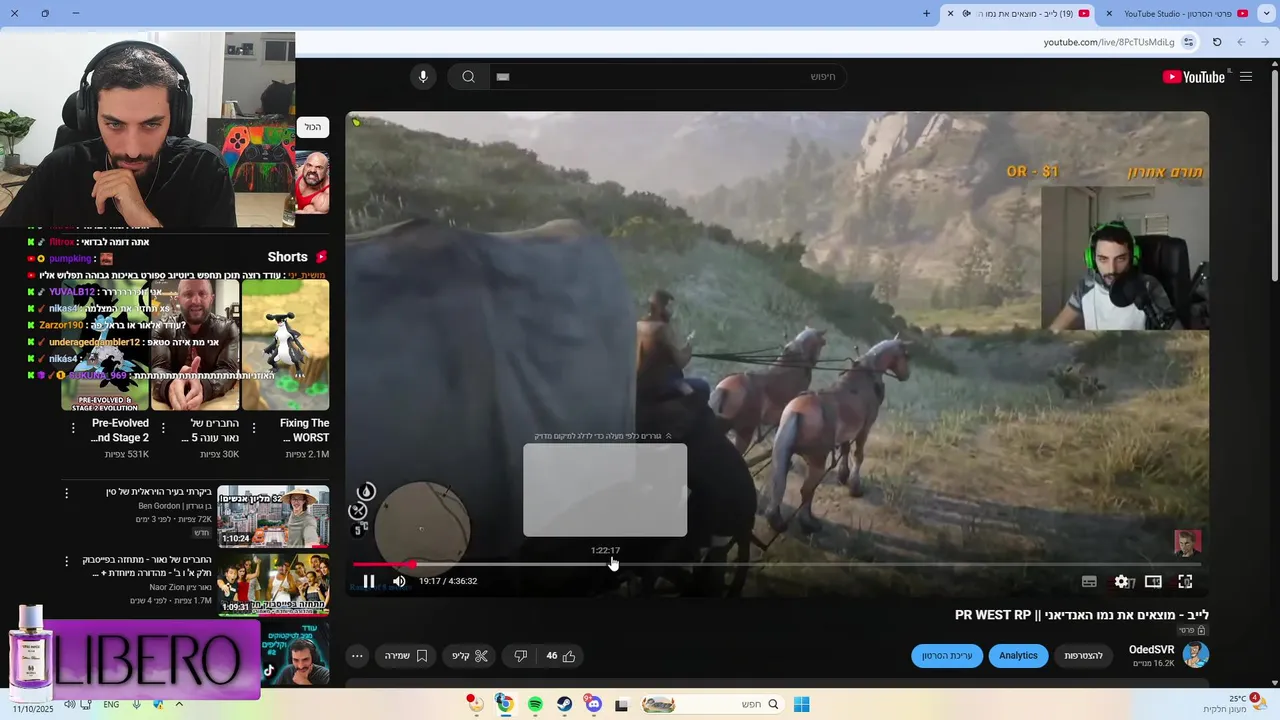Image resolution: width=1280 pixels, height=720 pixels.
Task: Pause the video with the player button
Action: coord(368,581)
